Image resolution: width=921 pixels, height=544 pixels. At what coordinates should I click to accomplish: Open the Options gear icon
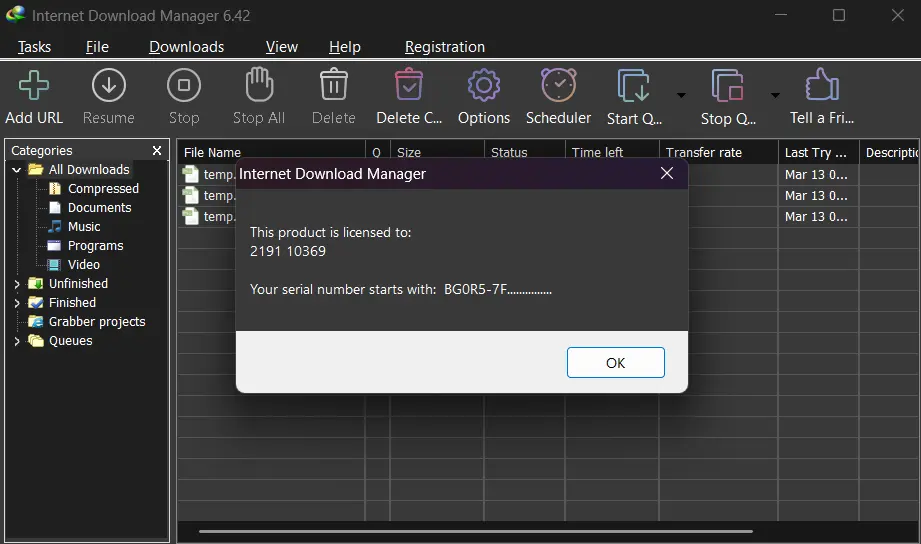(484, 86)
